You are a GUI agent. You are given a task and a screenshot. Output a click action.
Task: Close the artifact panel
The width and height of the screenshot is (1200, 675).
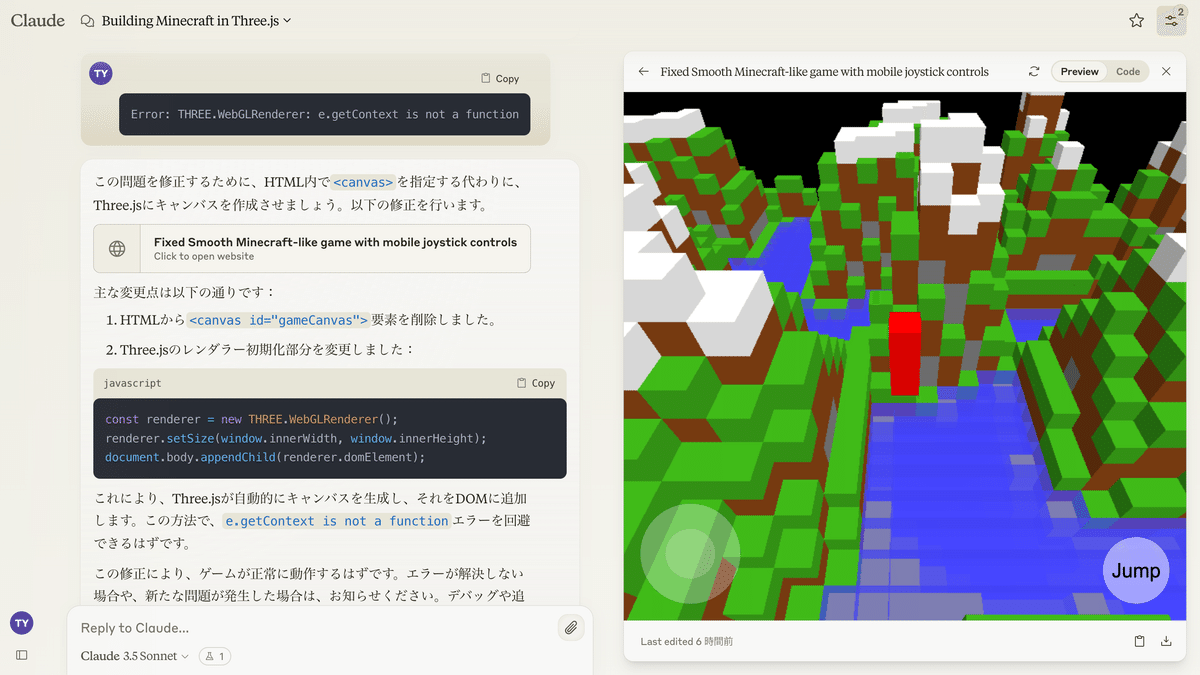point(1166,72)
